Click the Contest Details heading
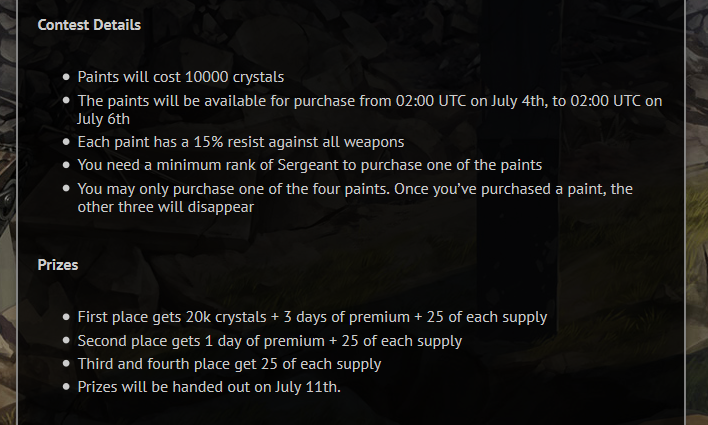The width and height of the screenshot is (708, 425). [89, 25]
